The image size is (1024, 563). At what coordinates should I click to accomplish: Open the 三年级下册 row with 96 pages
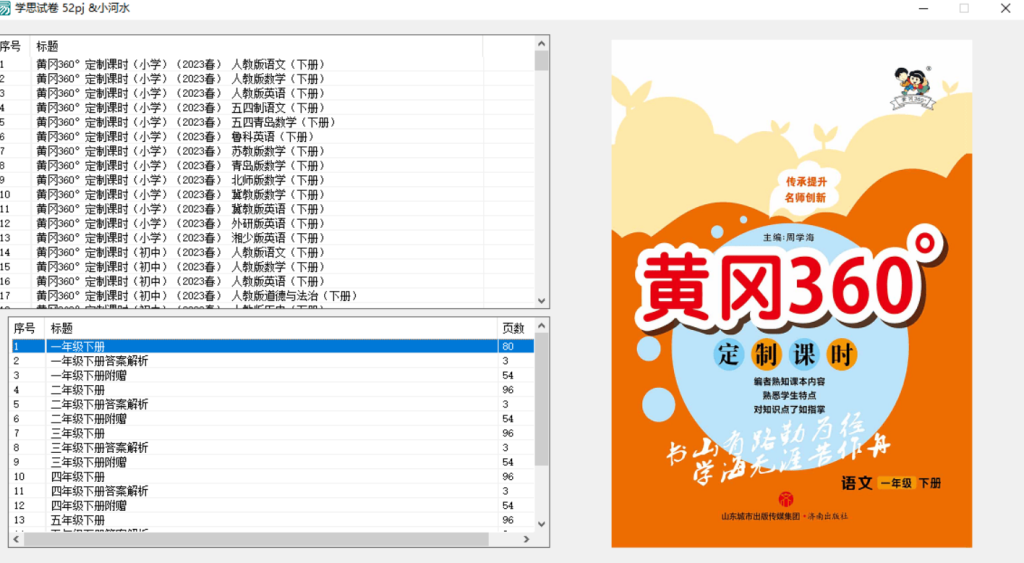pyautogui.click(x=78, y=434)
